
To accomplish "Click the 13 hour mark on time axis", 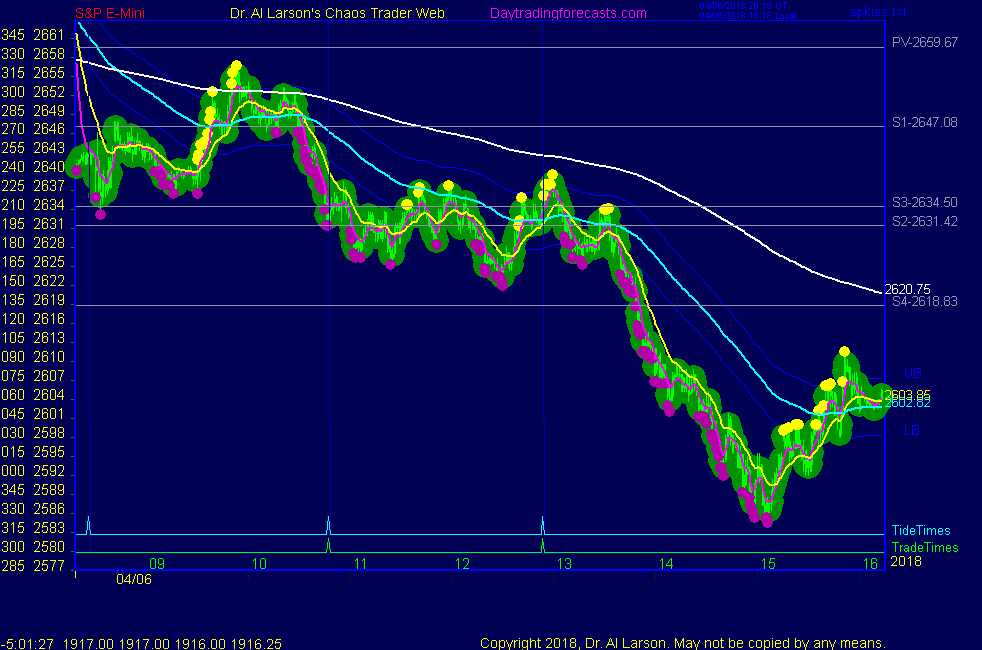I will [x=564, y=564].
